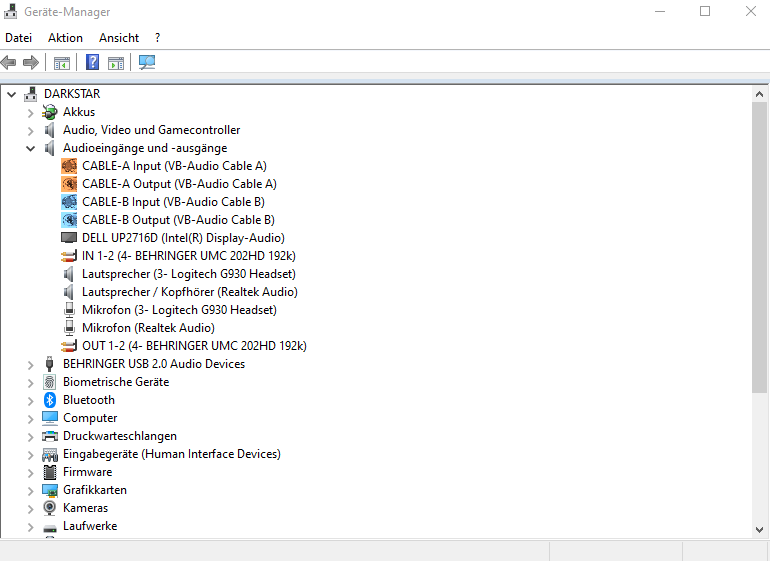This screenshot has height=561, width=770.
Task: Click the Logitech G930 Lautsprecher speaker icon
Action: coord(69,274)
